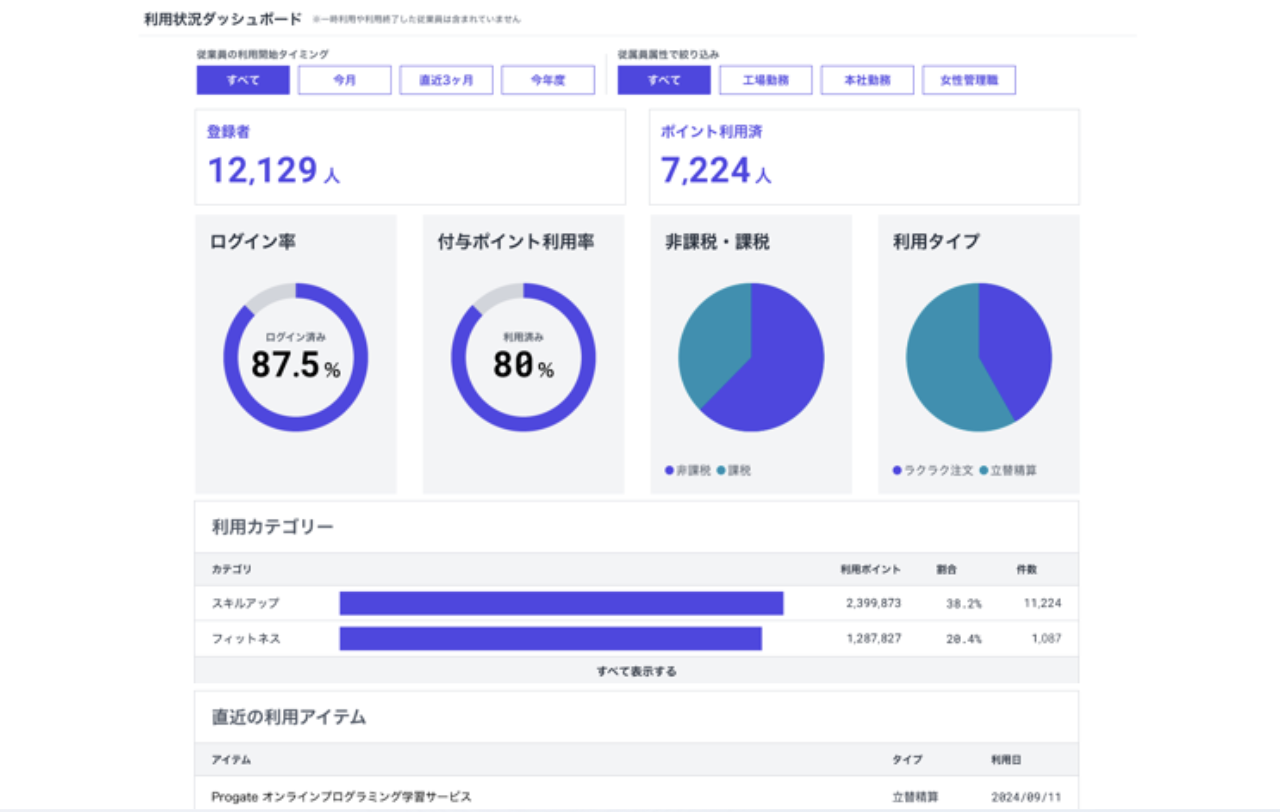Select the 今年度 timing filter
The width and height of the screenshot is (1280, 812).
(548, 80)
